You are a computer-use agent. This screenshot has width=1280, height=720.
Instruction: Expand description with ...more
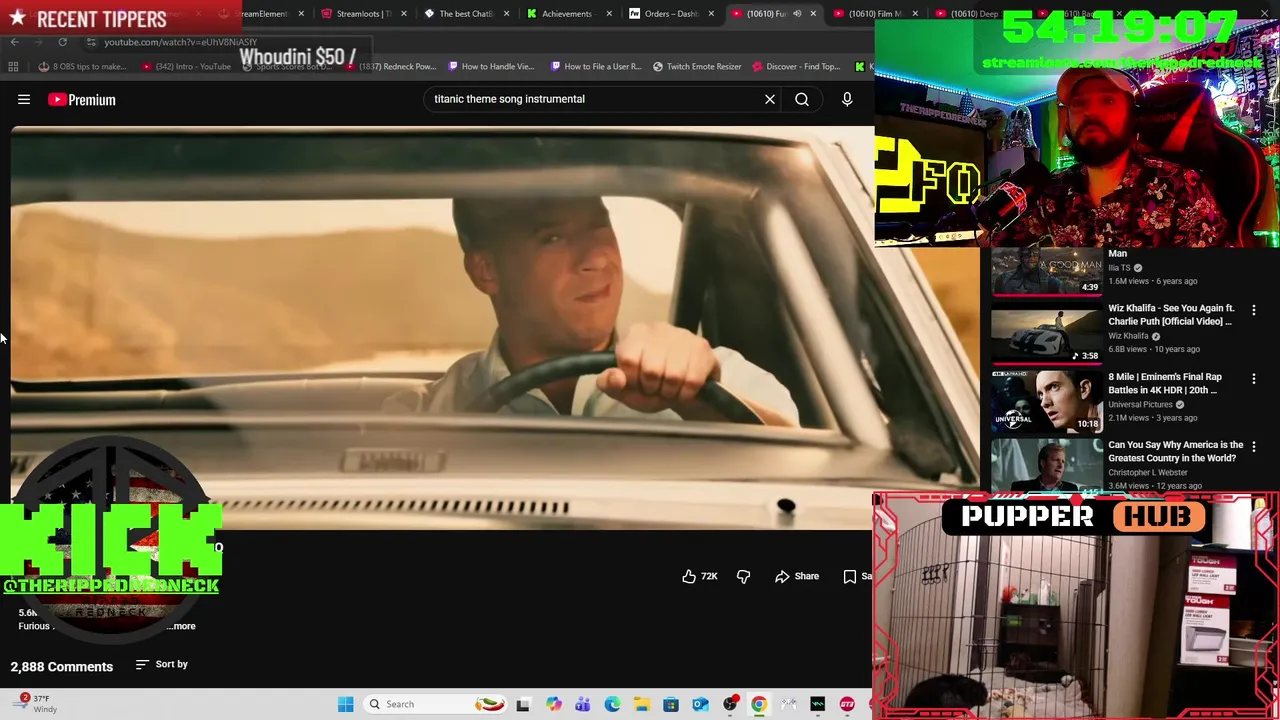pos(182,626)
